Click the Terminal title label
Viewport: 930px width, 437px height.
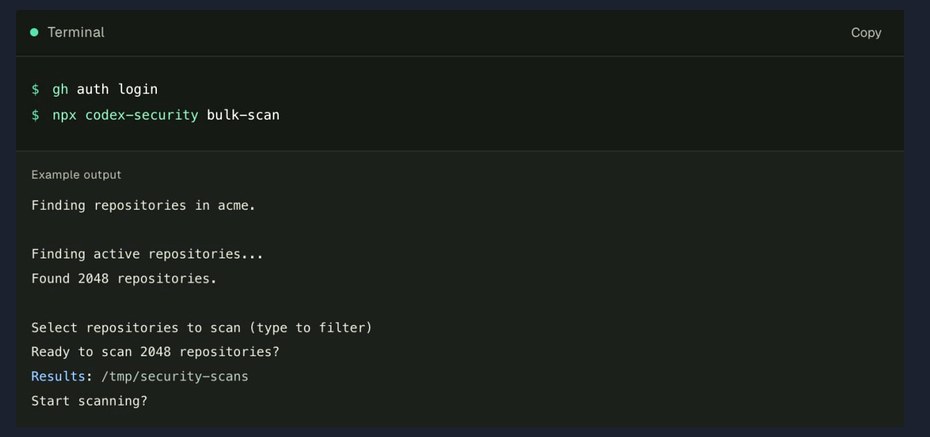click(76, 33)
